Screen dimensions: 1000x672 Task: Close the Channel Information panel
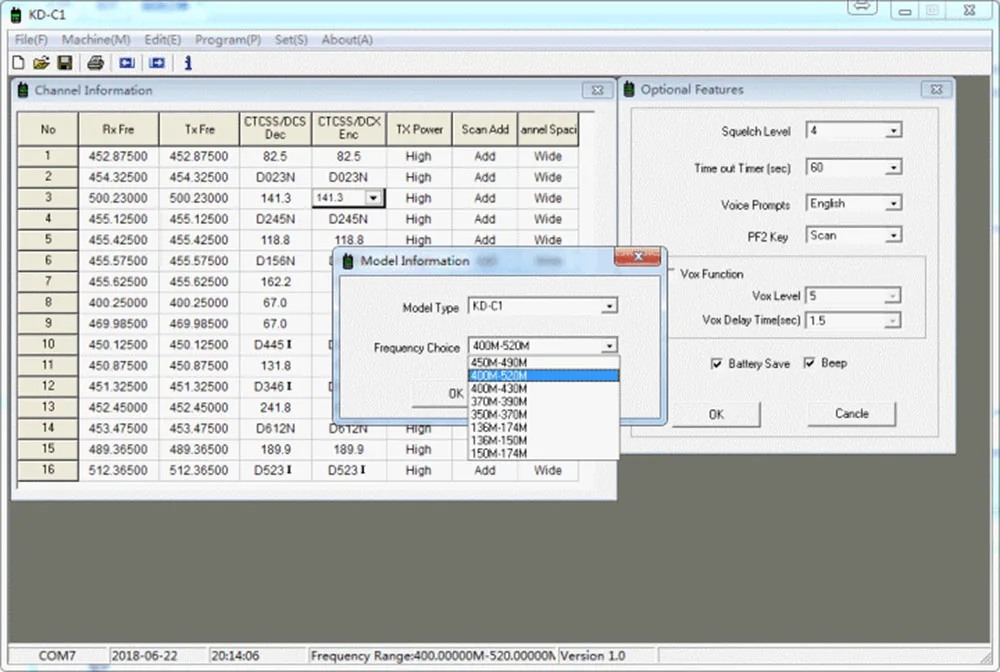(596, 90)
